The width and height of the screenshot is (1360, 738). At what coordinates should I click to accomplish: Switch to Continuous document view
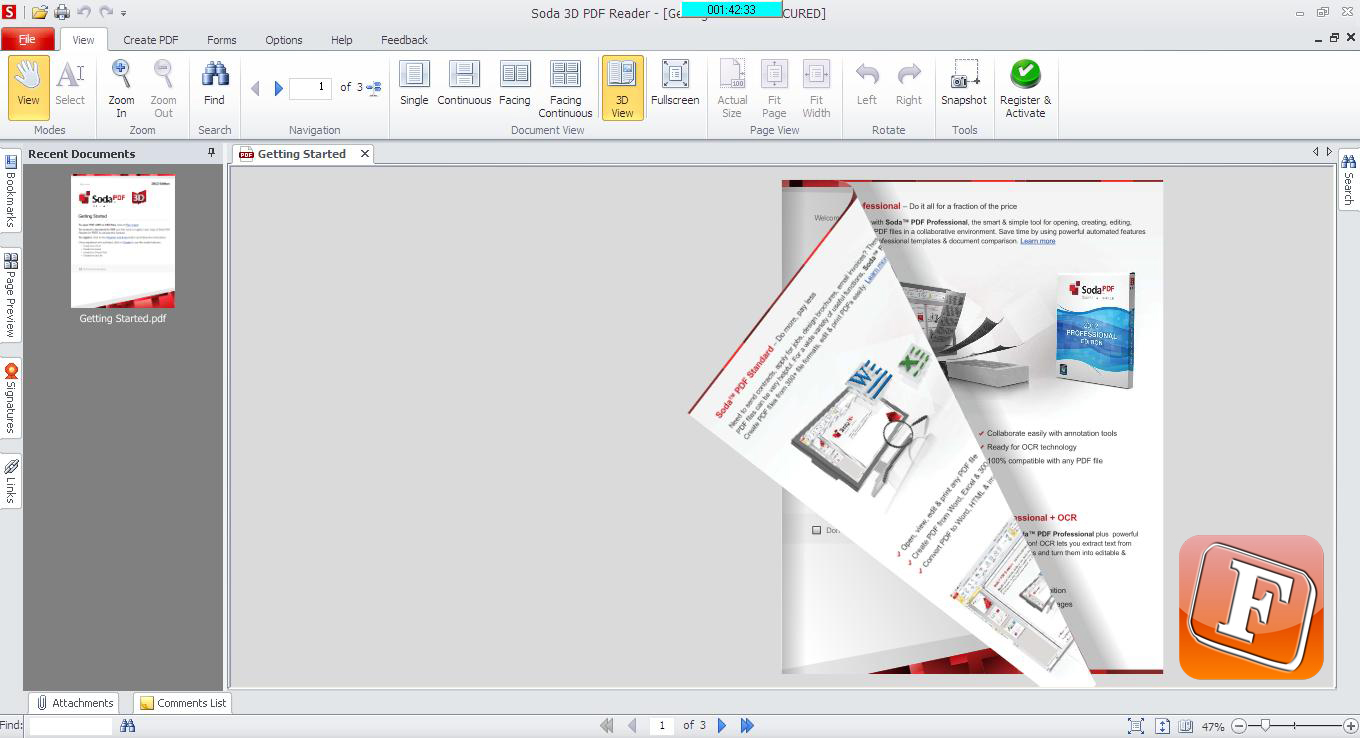click(464, 83)
